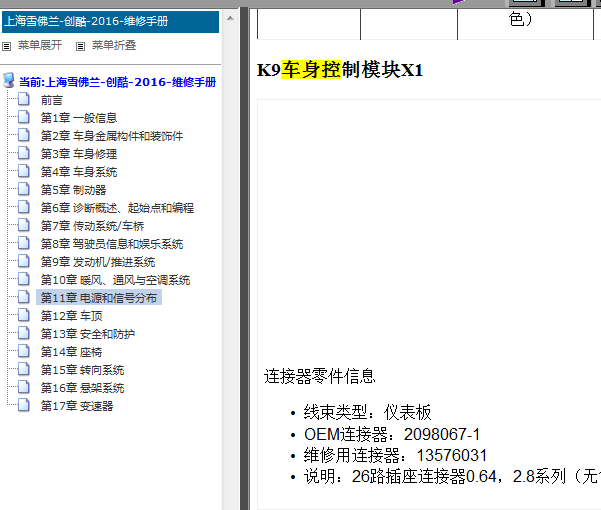Click the page icon beside 第14章 座椅
Image resolution: width=601 pixels, height=510 pixels.
[24, 351]
